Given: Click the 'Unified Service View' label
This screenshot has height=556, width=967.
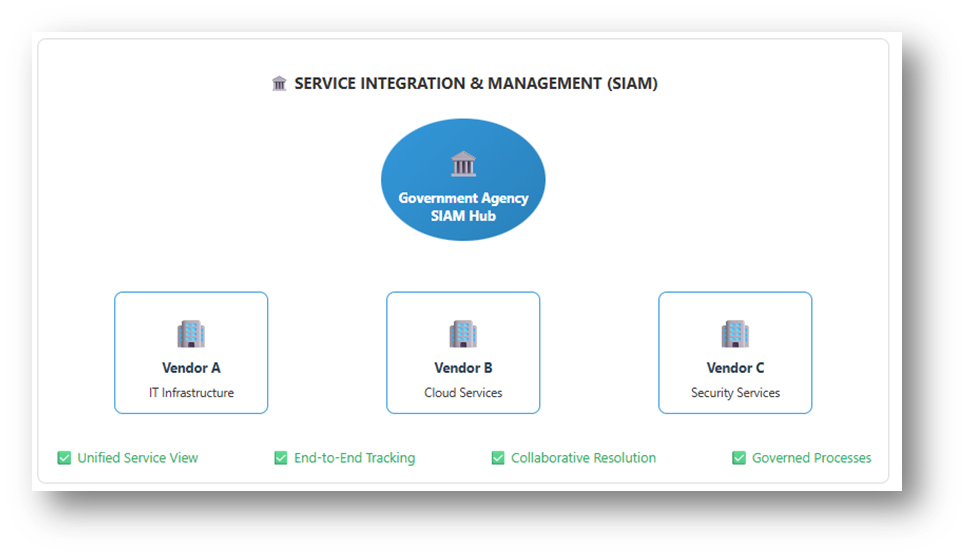Looking at the screenshot, I should 138,458.
